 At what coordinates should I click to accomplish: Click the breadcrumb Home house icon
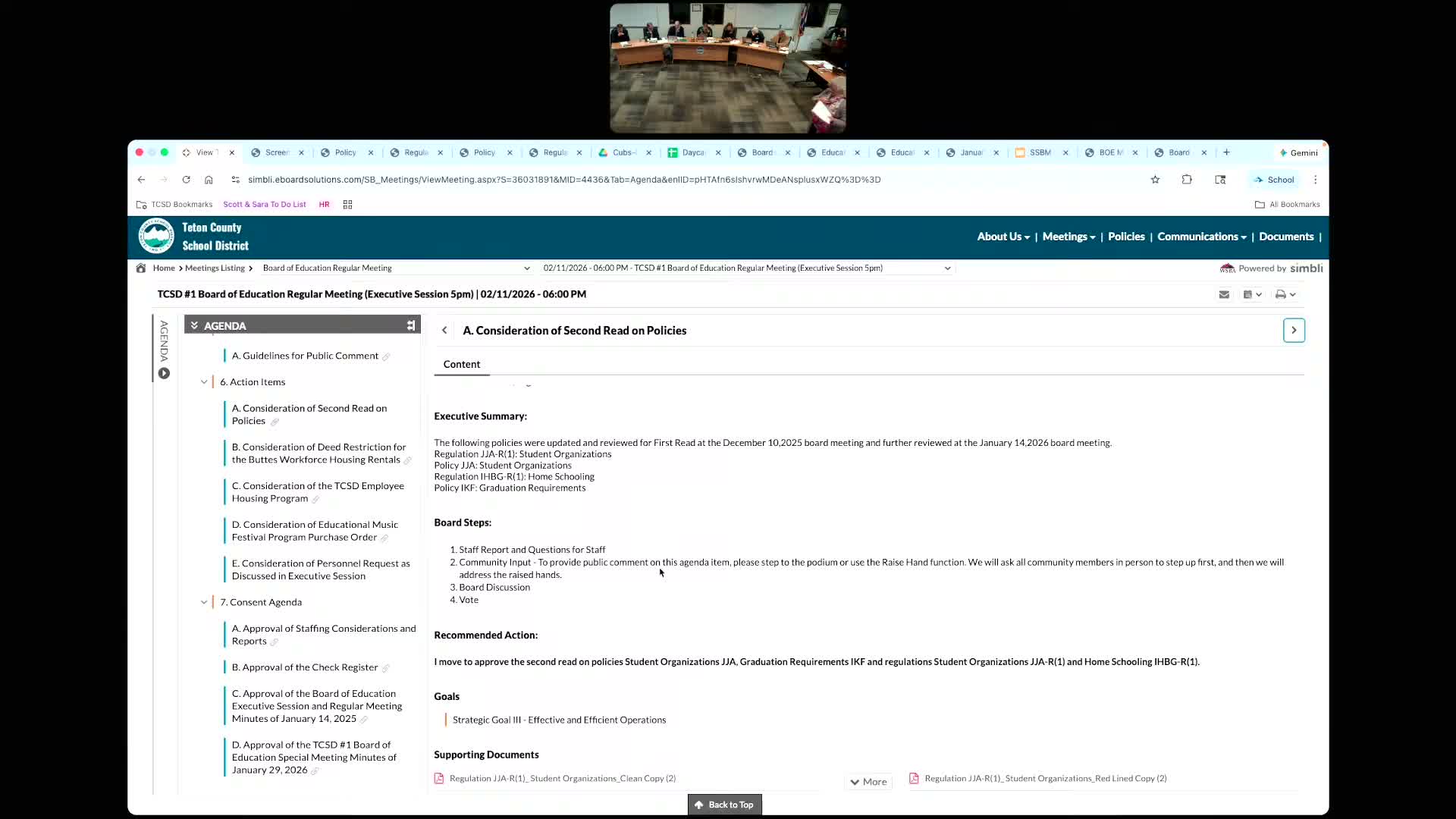pos(141,268)
